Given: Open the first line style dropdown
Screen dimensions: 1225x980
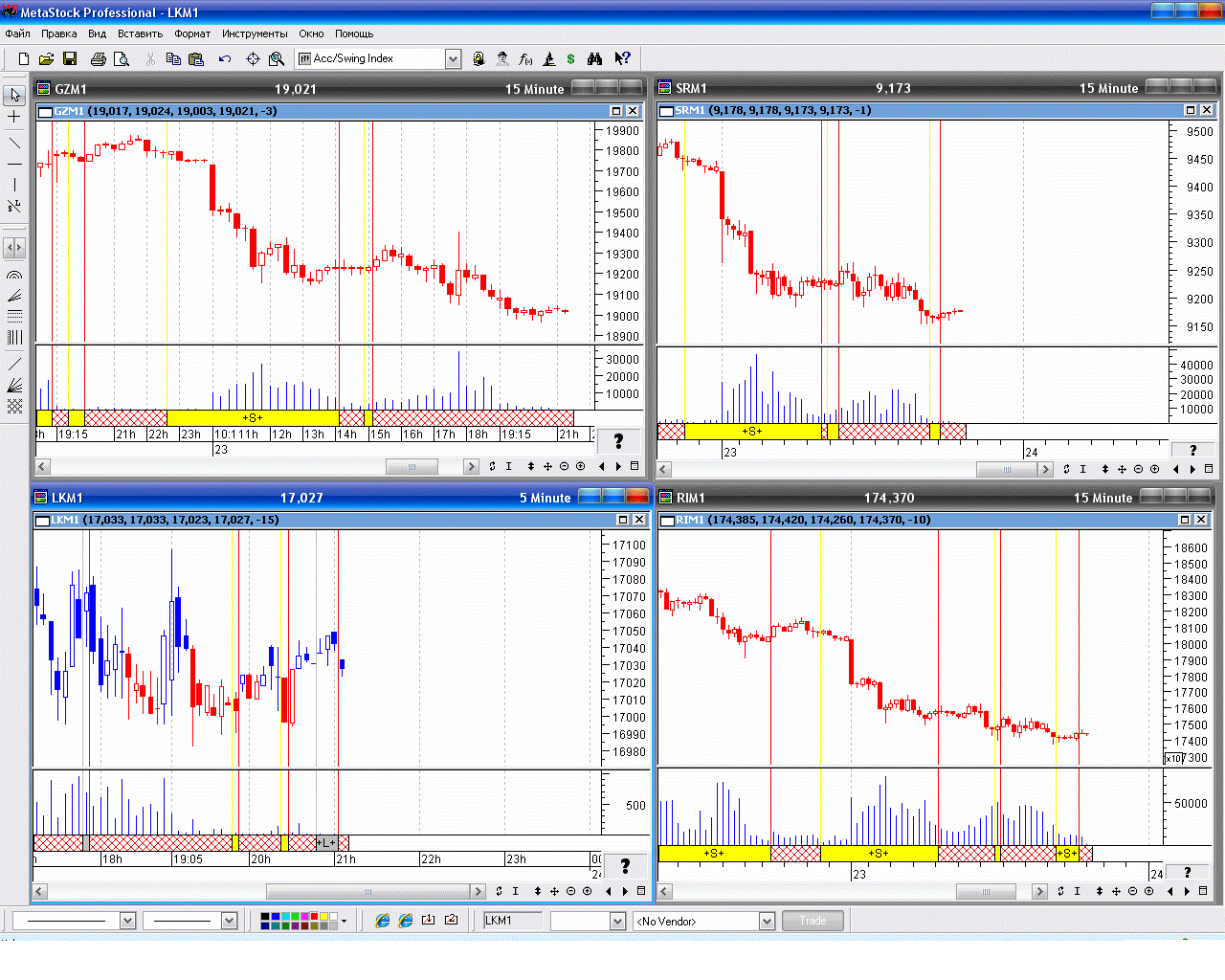Looking at the screenshot, I should pos(127,921).
